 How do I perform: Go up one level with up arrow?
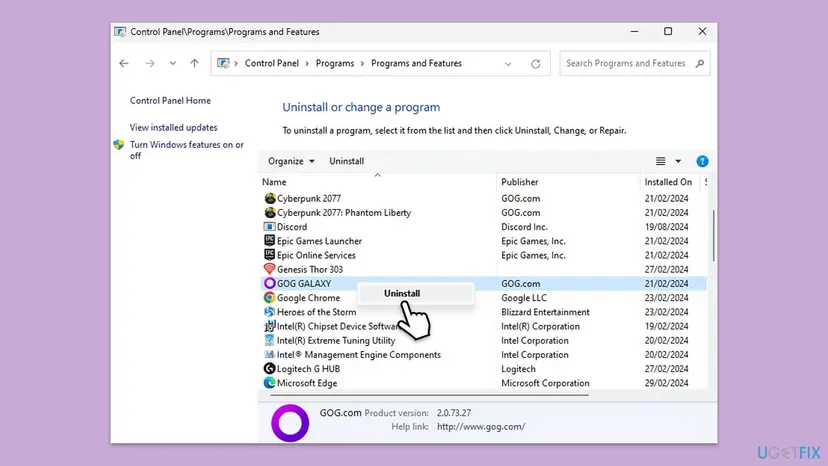pos(194,63)
